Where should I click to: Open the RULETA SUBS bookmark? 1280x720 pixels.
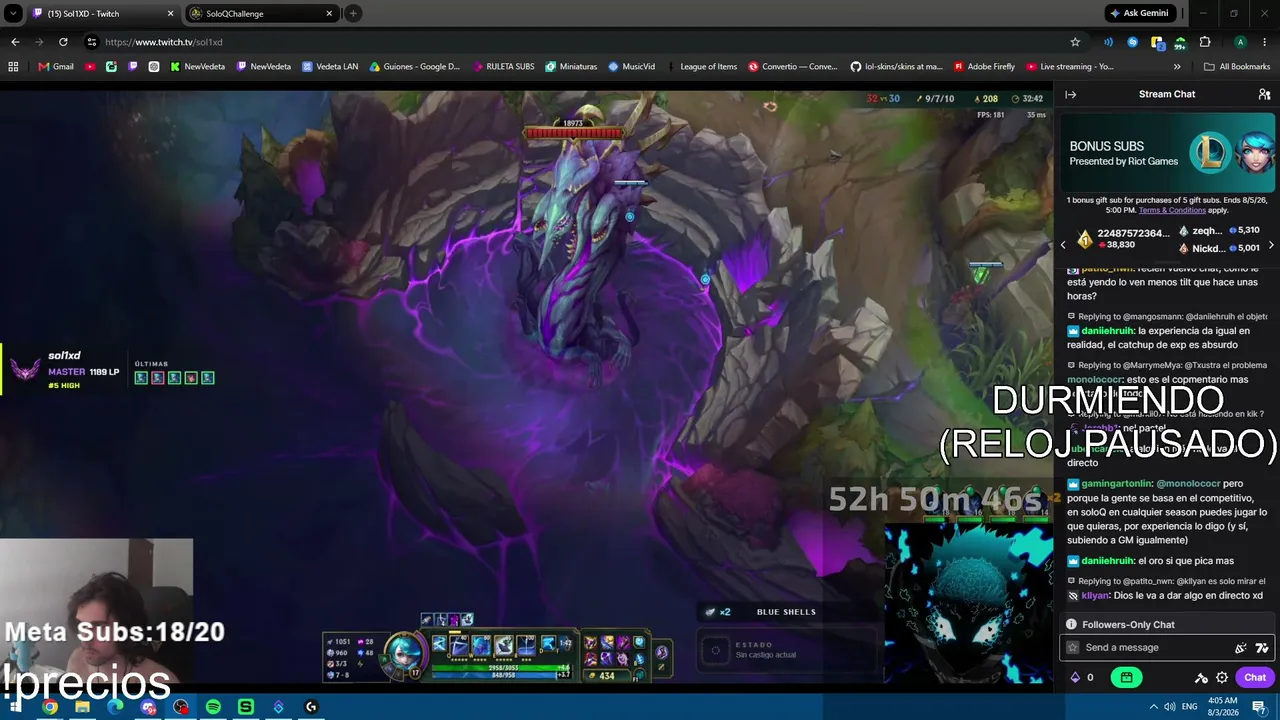pyautogui.click(x=503, y=67)
